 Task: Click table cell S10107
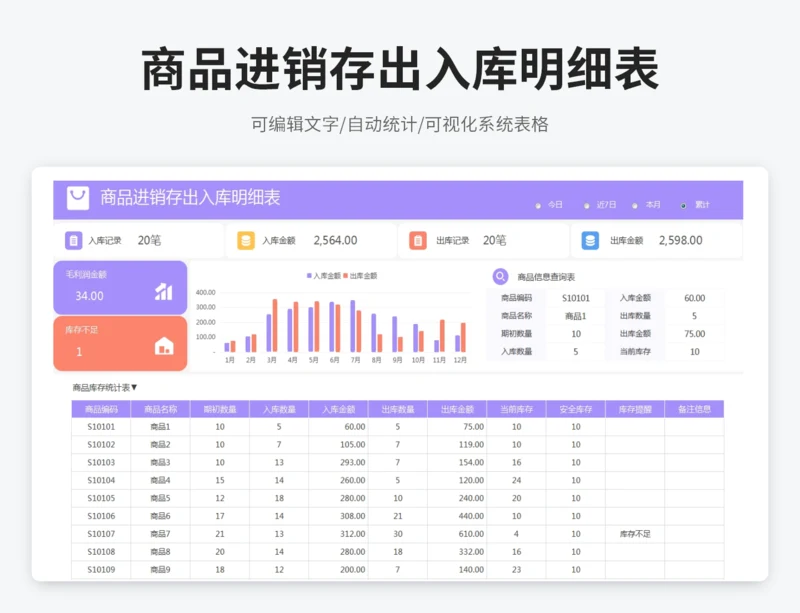tap(101, 534)
